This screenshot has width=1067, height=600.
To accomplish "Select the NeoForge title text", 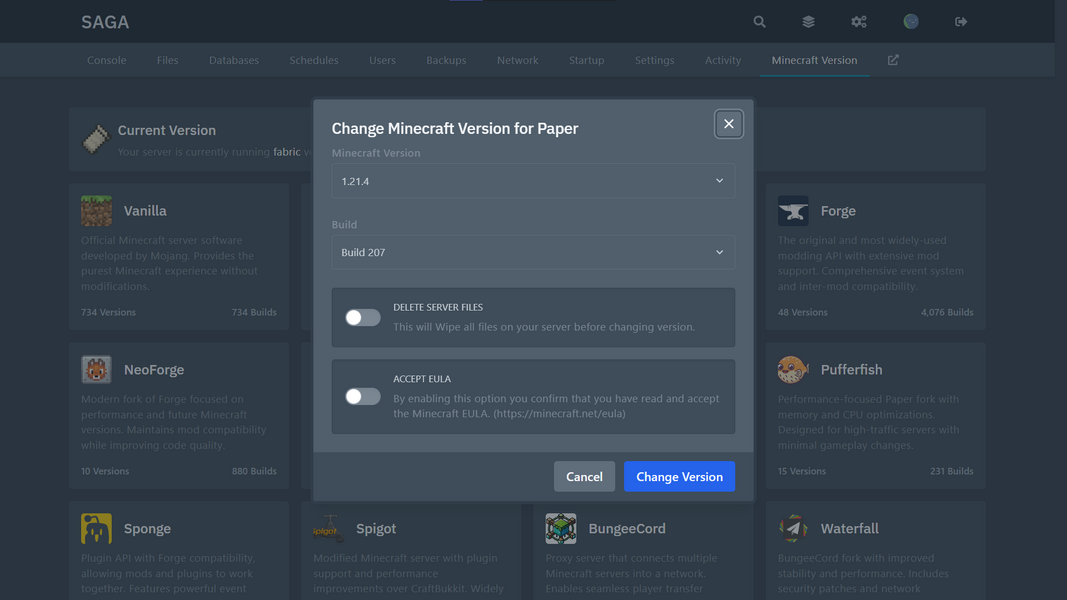I will pyautogui.click(x=154, y=369).
